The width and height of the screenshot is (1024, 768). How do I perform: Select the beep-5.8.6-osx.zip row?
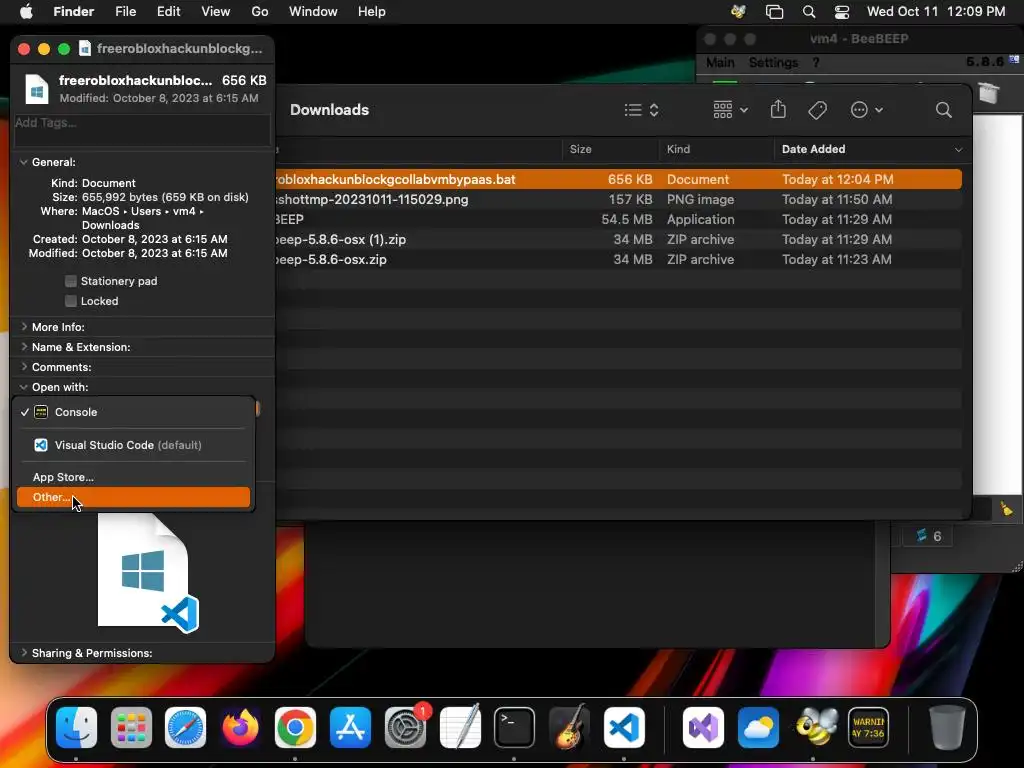[x=618, y=260]
